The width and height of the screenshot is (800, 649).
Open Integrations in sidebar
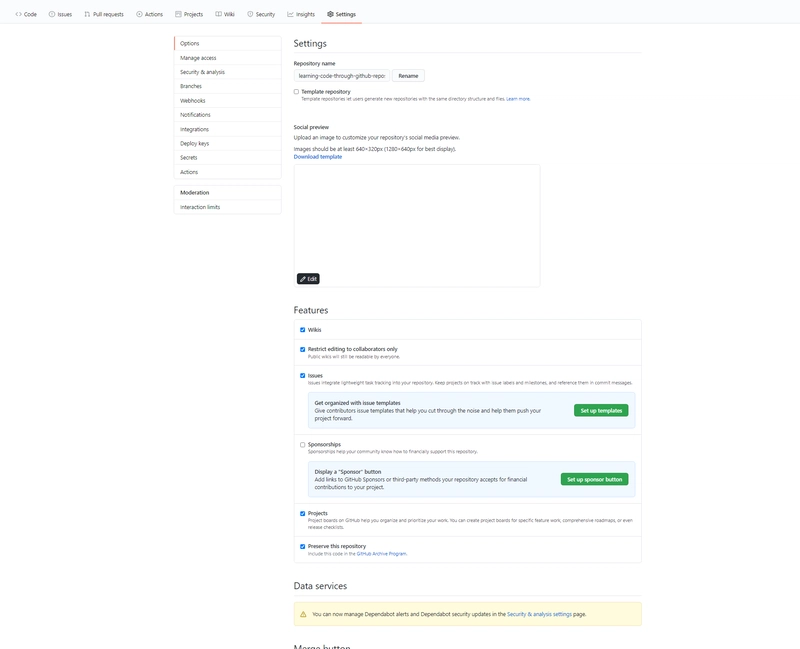coord(228,129)
